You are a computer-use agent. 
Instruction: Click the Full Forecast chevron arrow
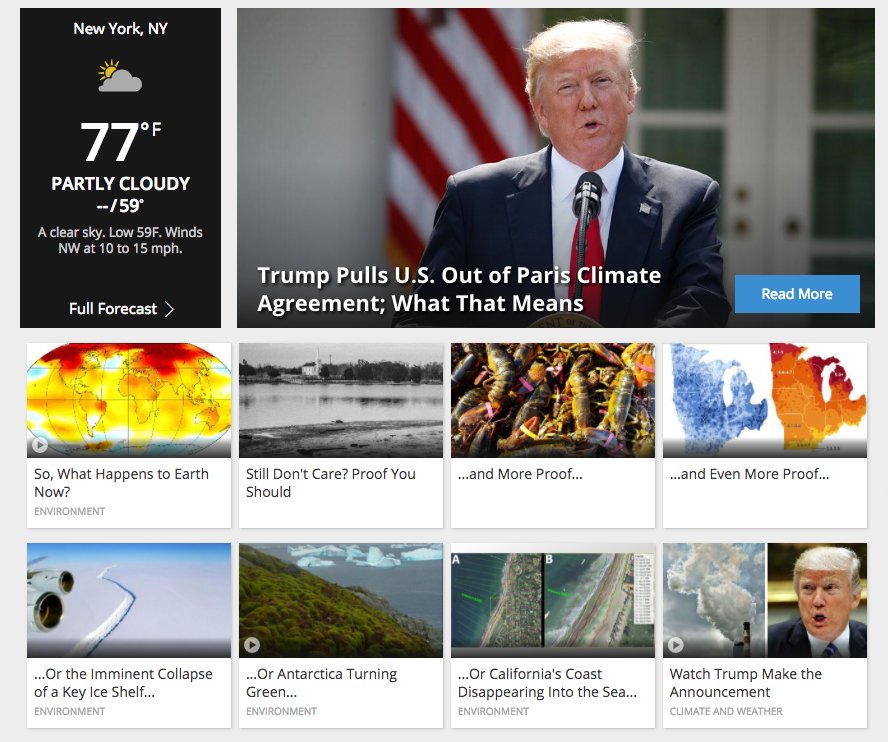(x=169, y=309)
